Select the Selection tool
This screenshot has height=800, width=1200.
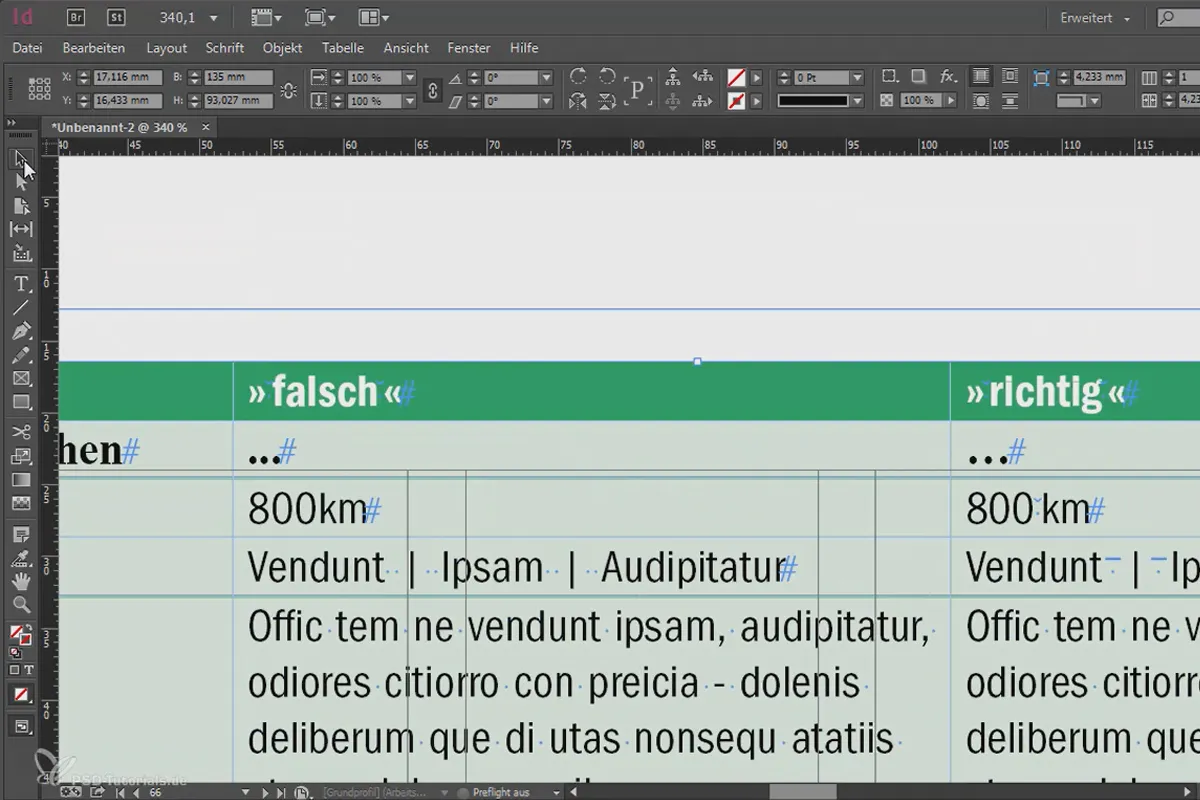pos(21,158)
